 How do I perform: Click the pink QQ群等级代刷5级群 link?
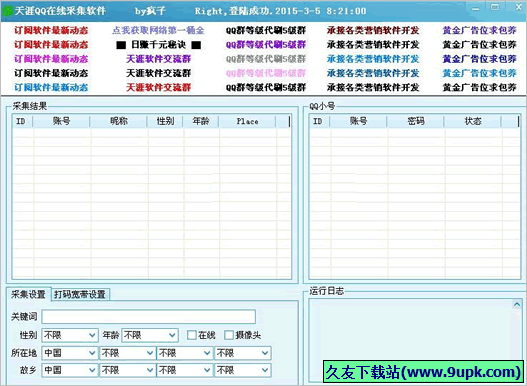(266, 73)
